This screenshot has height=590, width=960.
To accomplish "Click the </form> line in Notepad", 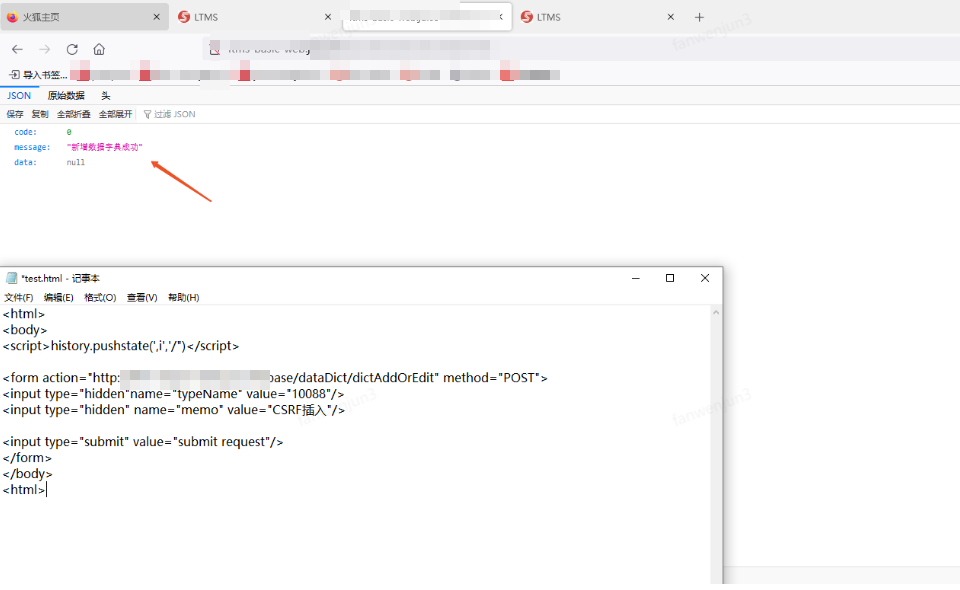I will (27, 458).
